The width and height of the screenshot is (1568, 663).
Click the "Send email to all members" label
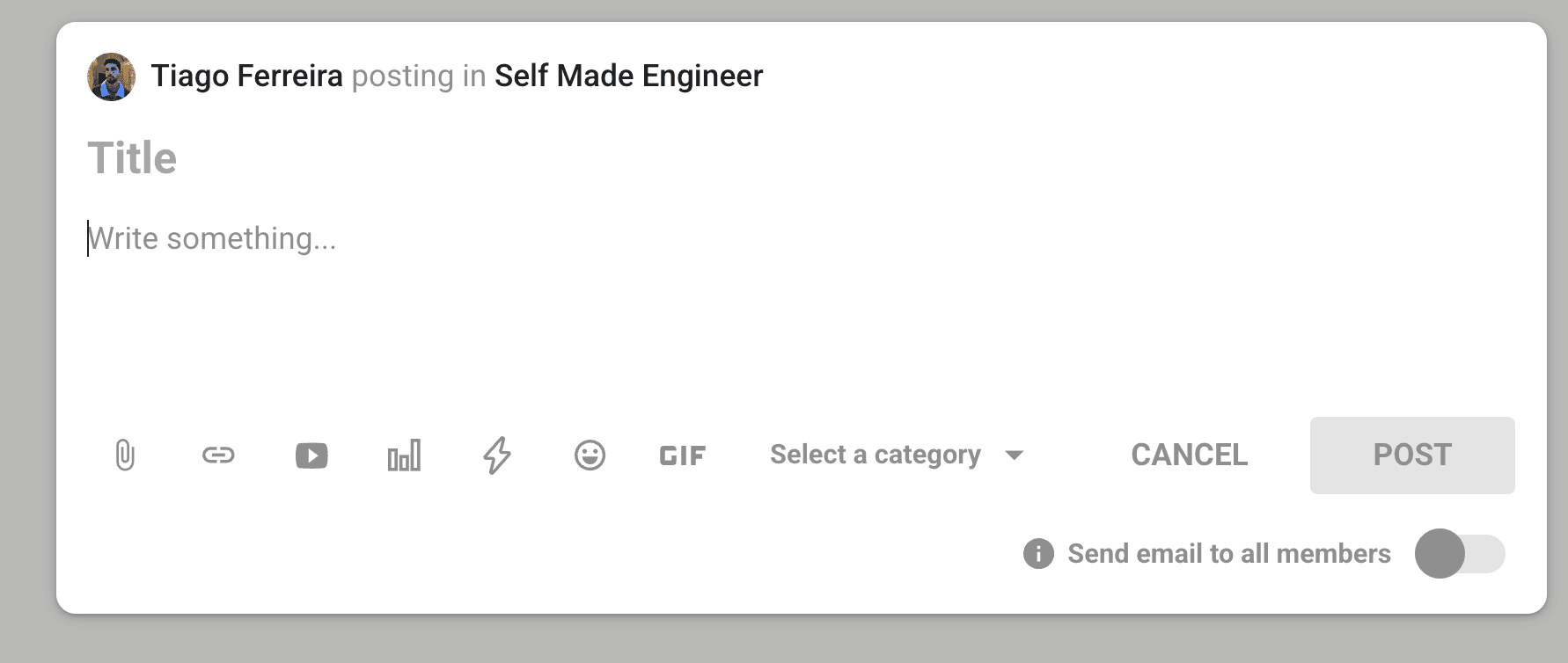point(1229,554)
